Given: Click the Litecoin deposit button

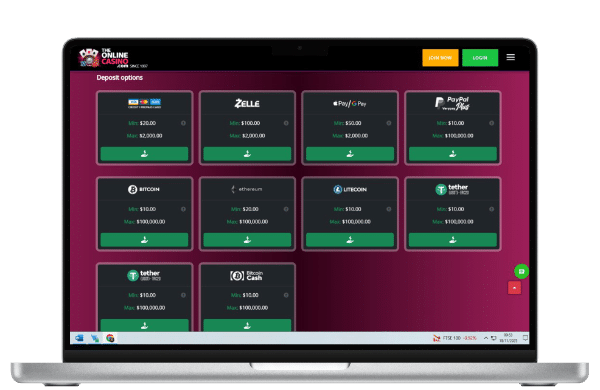Looking at the screenshot, I should 350,240.
